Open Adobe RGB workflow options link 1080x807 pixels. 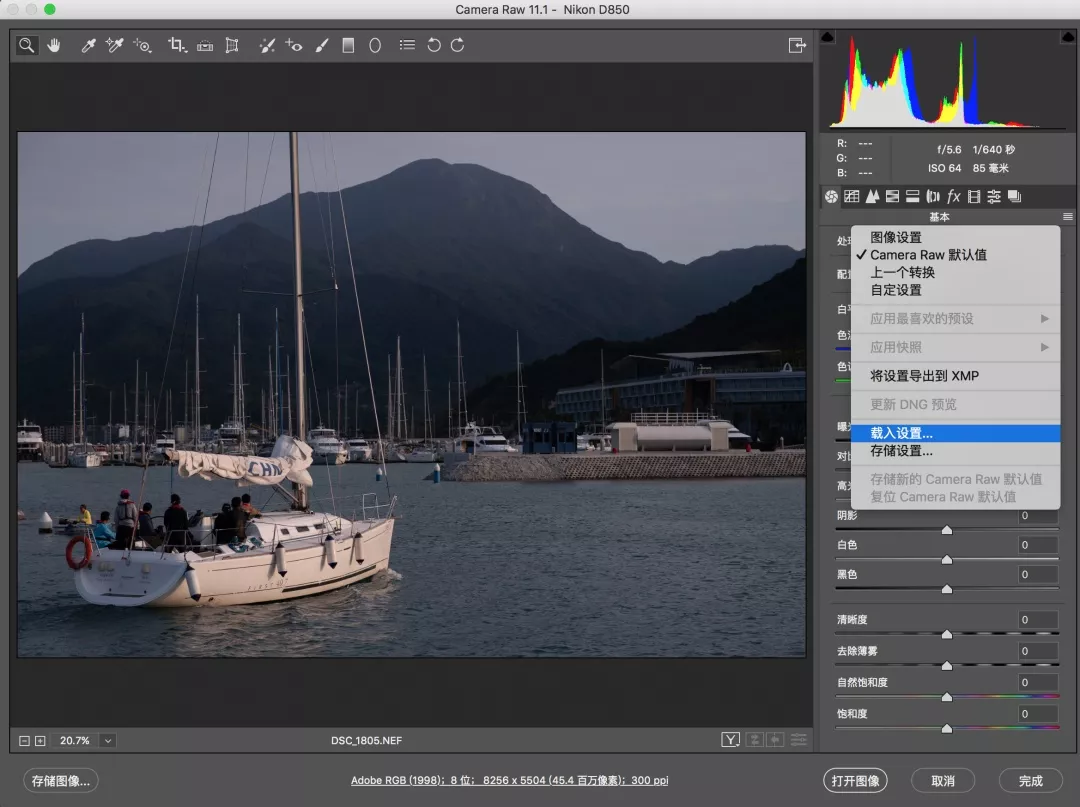coord(509,781)
